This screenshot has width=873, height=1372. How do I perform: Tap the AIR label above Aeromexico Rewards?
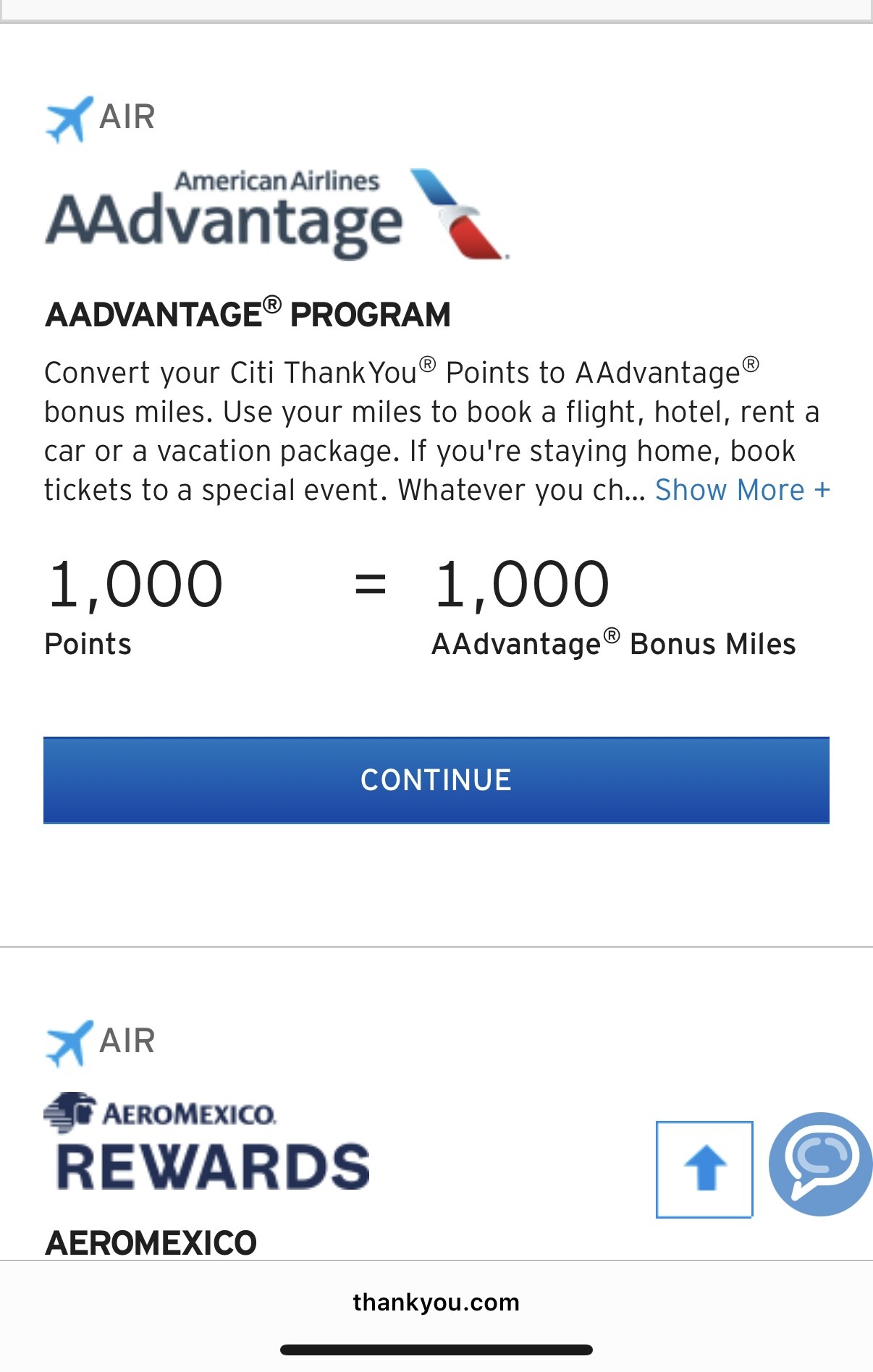coord(127,1041)
